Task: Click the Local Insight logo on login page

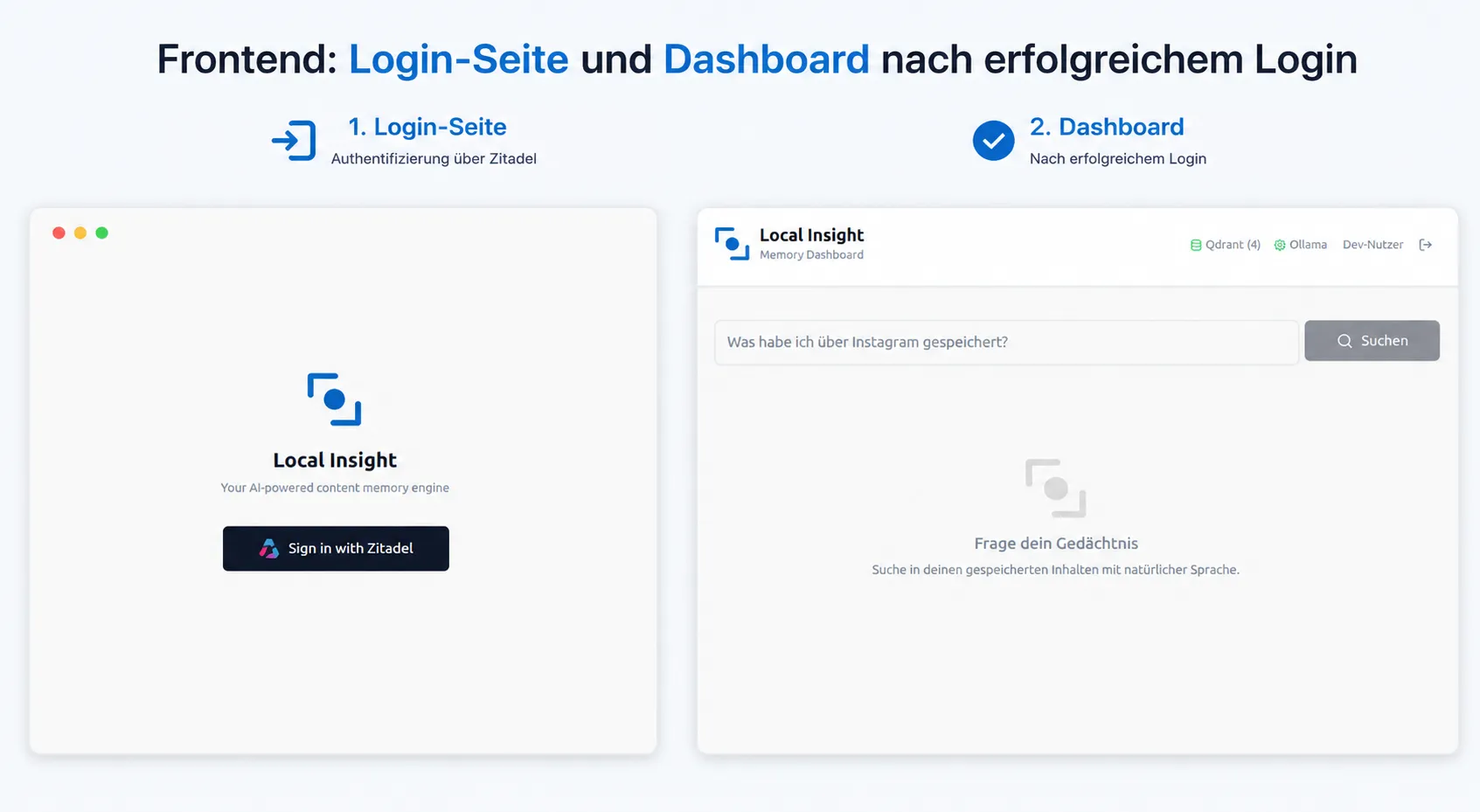Action: [334, 399]
